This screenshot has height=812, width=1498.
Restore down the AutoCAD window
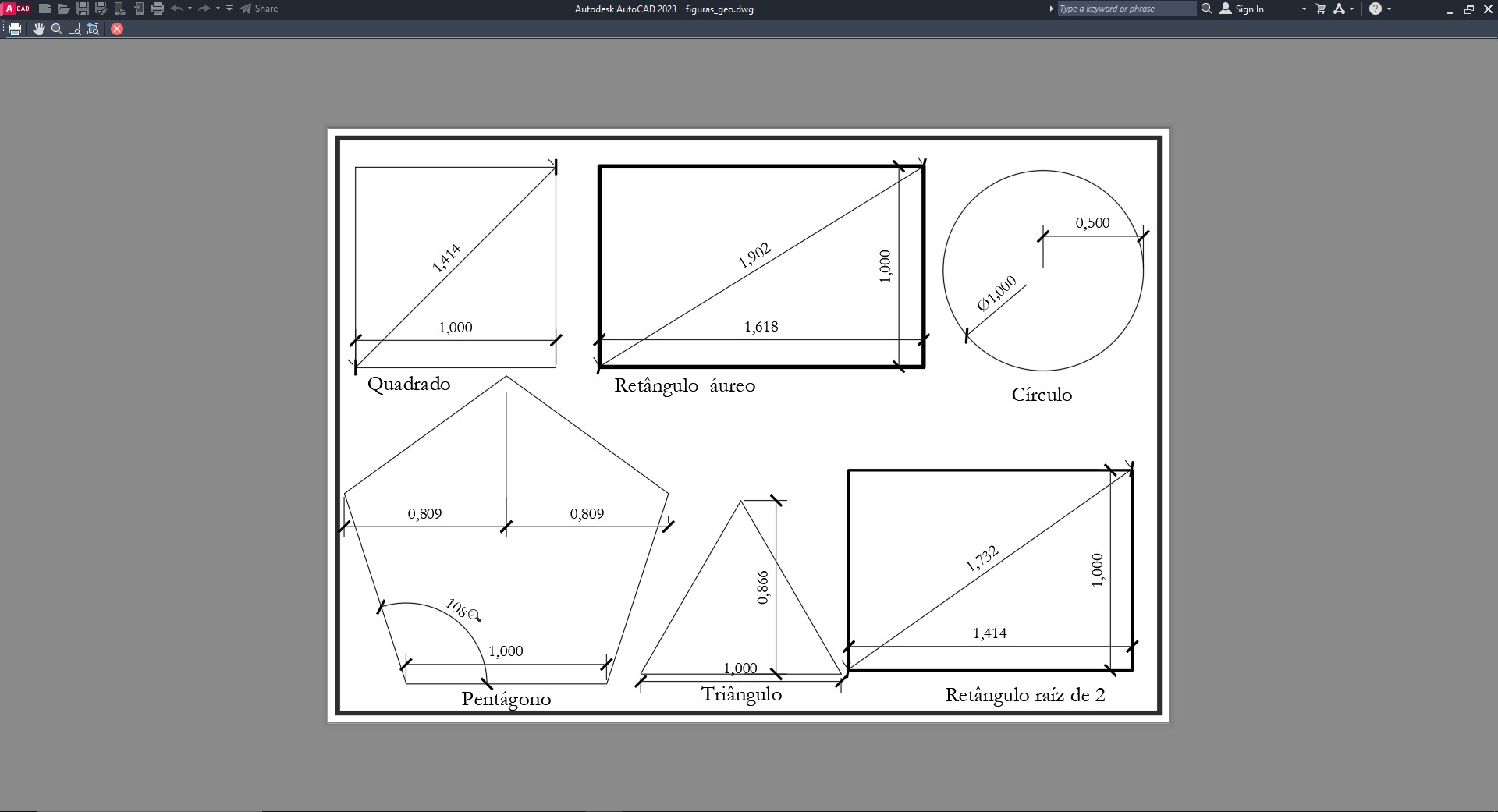[1469, 9]
